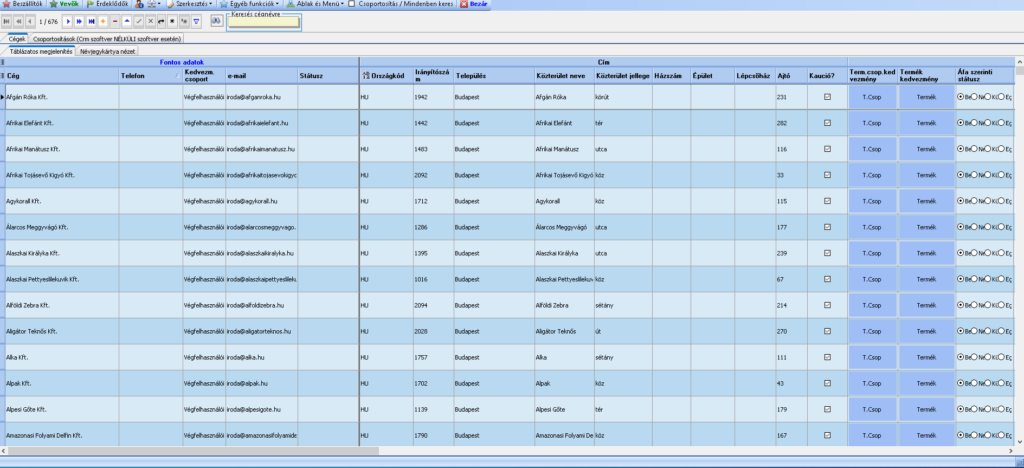Skip forward one page of records
Image resolution: width=1024 pixels, height=468 pixels.
click(x=79, y=22)
